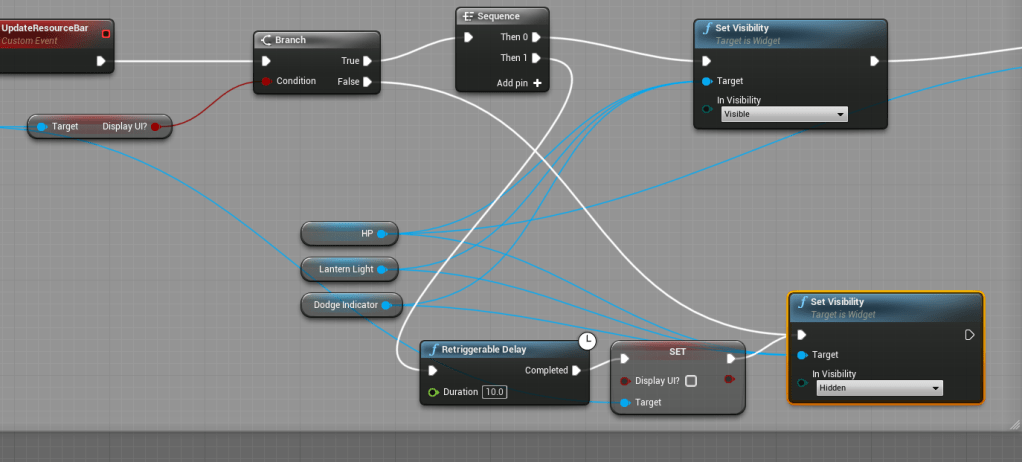The image size is (1022, 462).
Task: Click the Dodge Indicator output pin
Action: (386, 304)
